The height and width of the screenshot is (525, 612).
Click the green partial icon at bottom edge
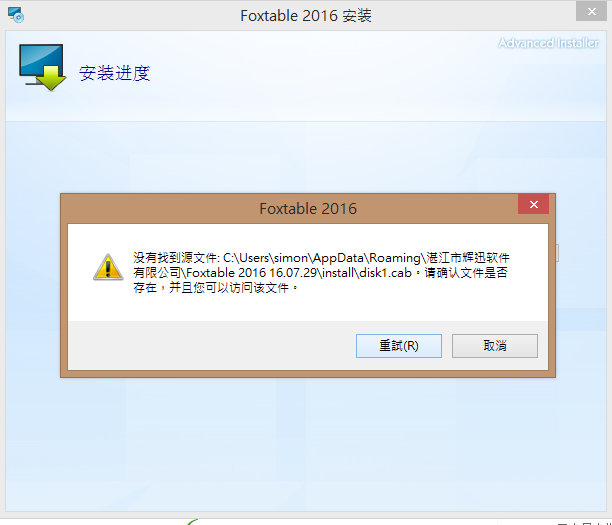click(x=192, y=522)
